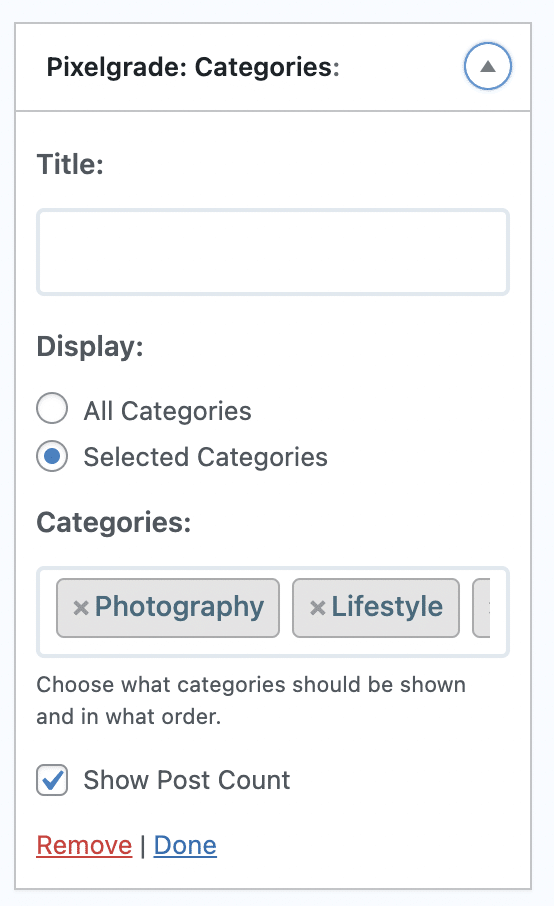
Task: Click the Done link
Action: tap(185, 845)
